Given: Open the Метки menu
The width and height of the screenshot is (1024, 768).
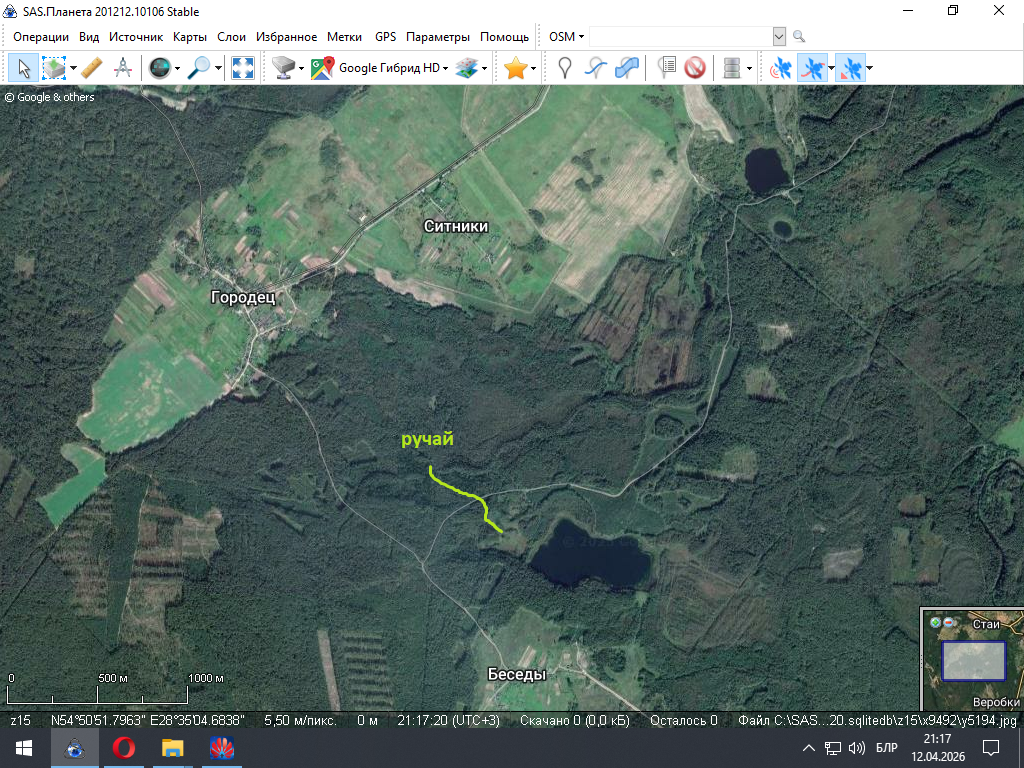Looking at the screenshot, I should click(344, 36).
